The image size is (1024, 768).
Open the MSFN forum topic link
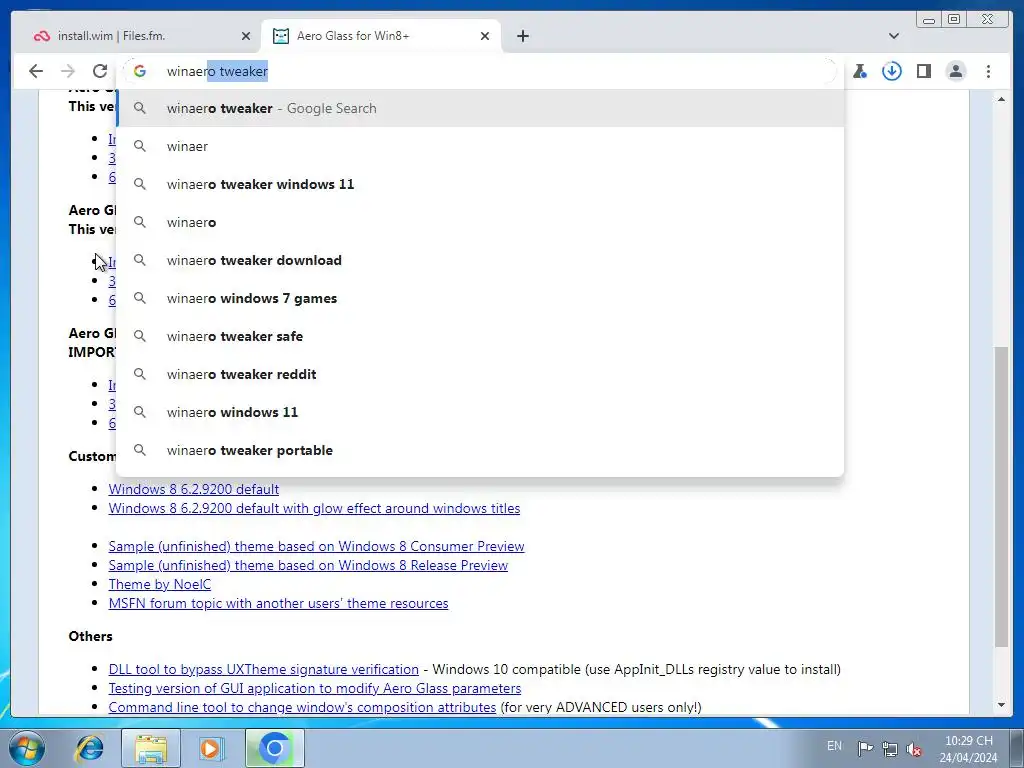click(x=278, y=603)
